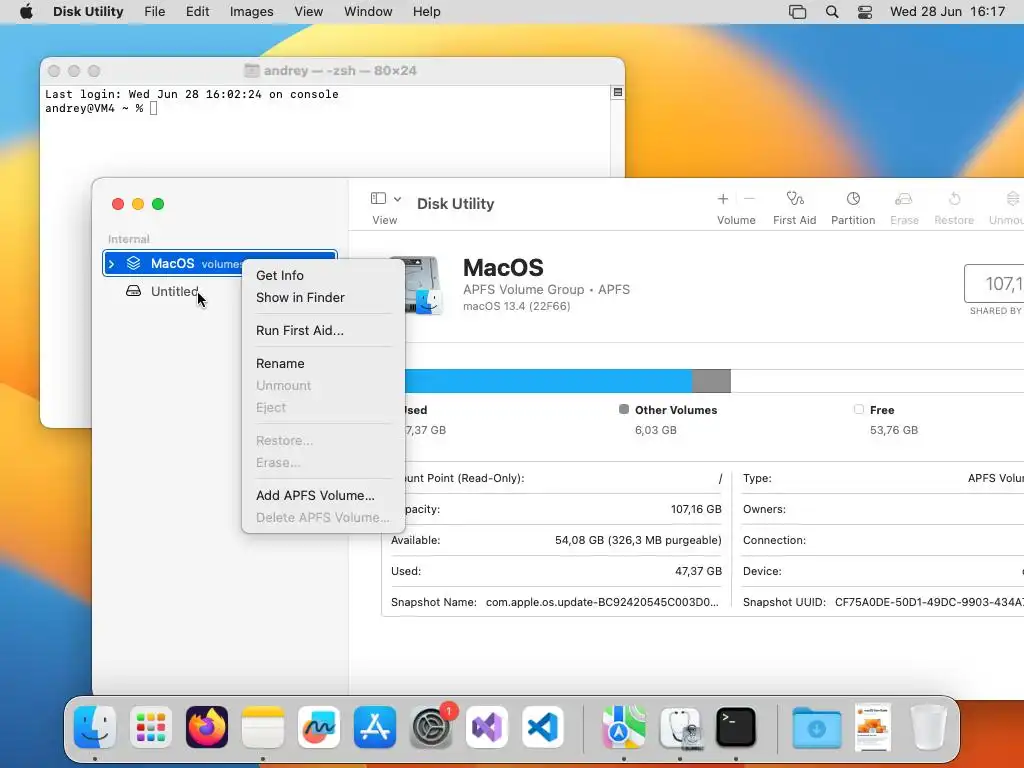Viewport: 1024px width, 768px height.
Task: Click the date and time in menu bar
Action: tap(947, 12)
